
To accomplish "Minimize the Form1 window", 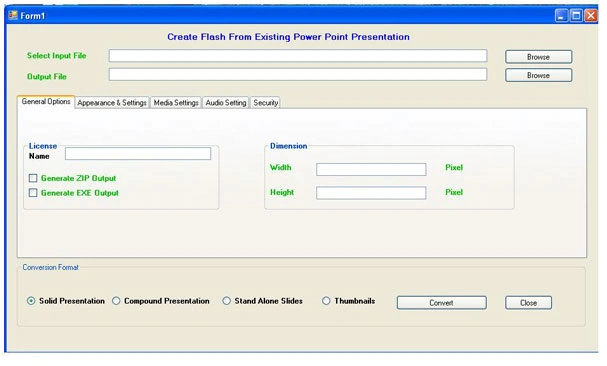I will (561, 15).
